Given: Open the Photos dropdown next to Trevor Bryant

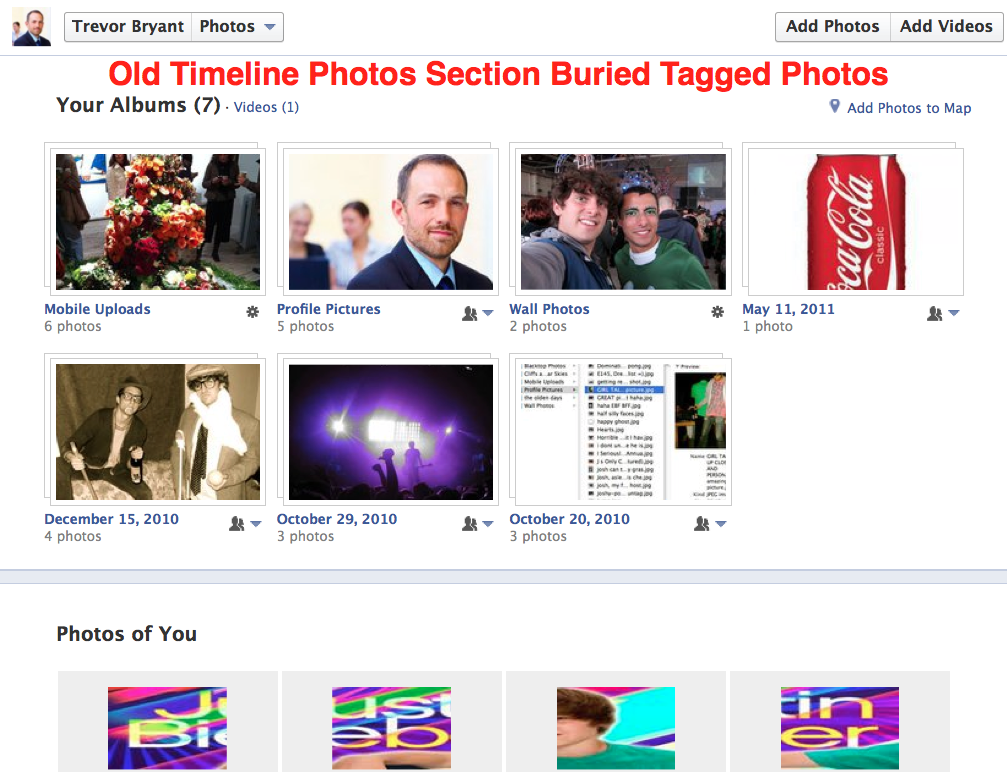Looking at the screenshot, I should pyautogui.click(x=237, y=27).
